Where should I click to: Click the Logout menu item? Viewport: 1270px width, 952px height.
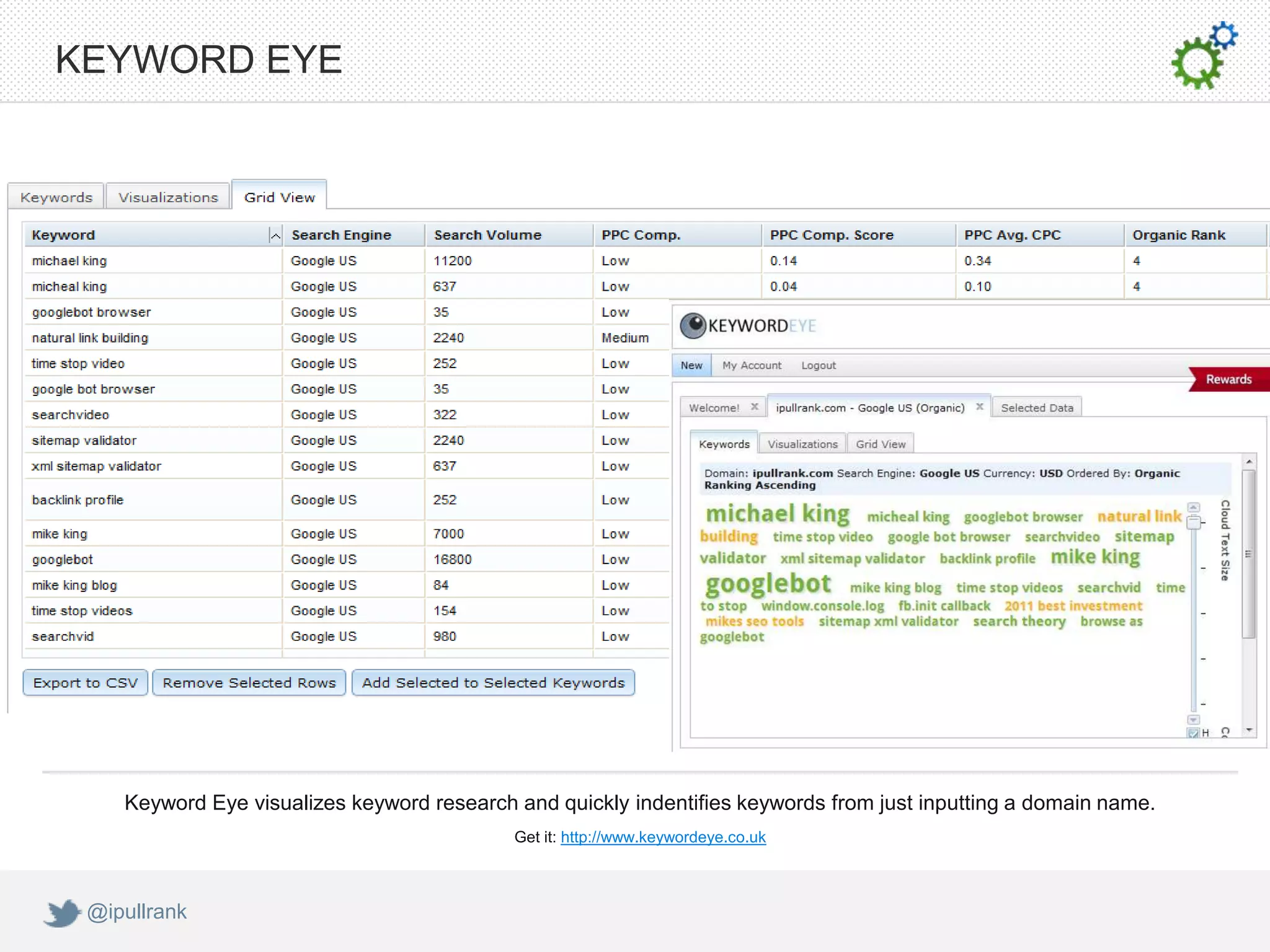click(x=819, y=365)
